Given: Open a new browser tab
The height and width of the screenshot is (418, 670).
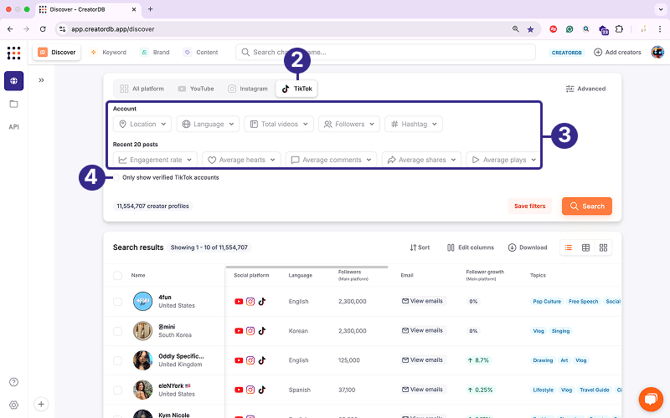Looking at the screenshot, I should (150, 9).
